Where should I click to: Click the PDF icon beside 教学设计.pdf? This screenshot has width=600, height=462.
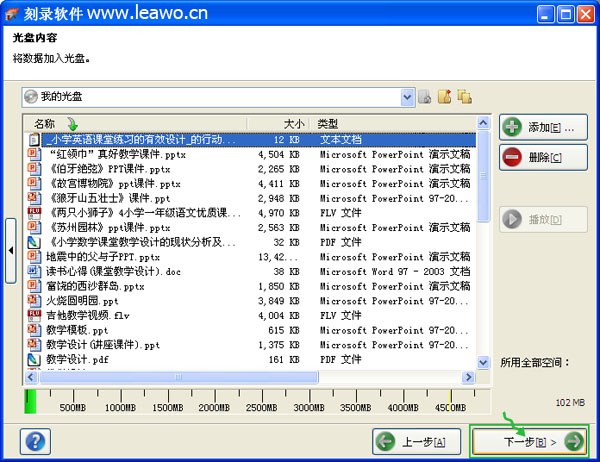click(x=34, y=359)
